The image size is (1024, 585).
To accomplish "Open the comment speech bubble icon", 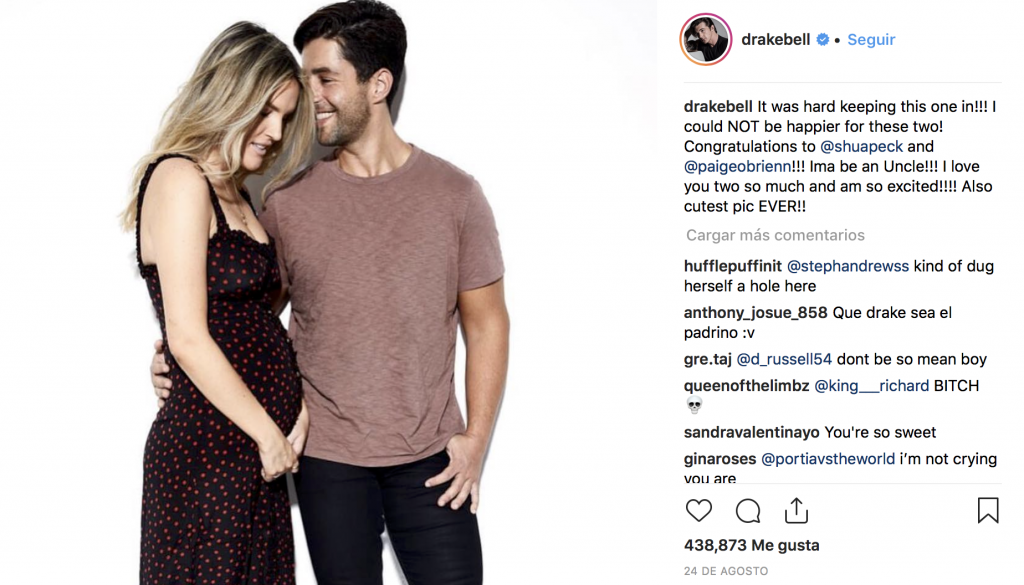I will (748, 511).
